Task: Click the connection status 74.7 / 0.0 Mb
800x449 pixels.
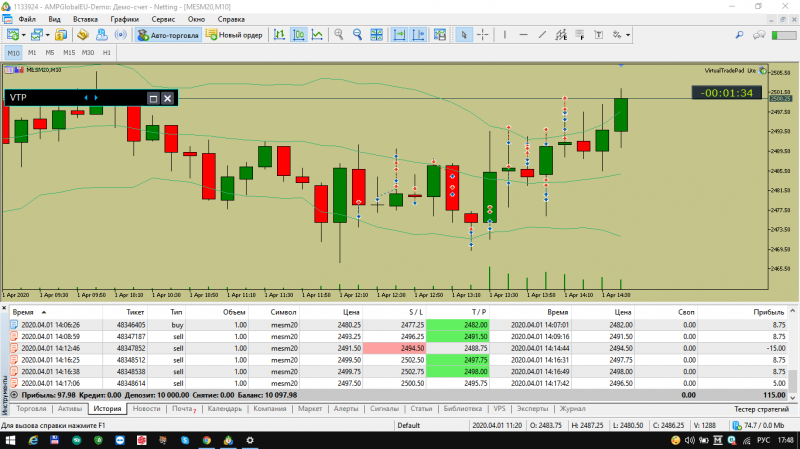Action: (758, 425)
